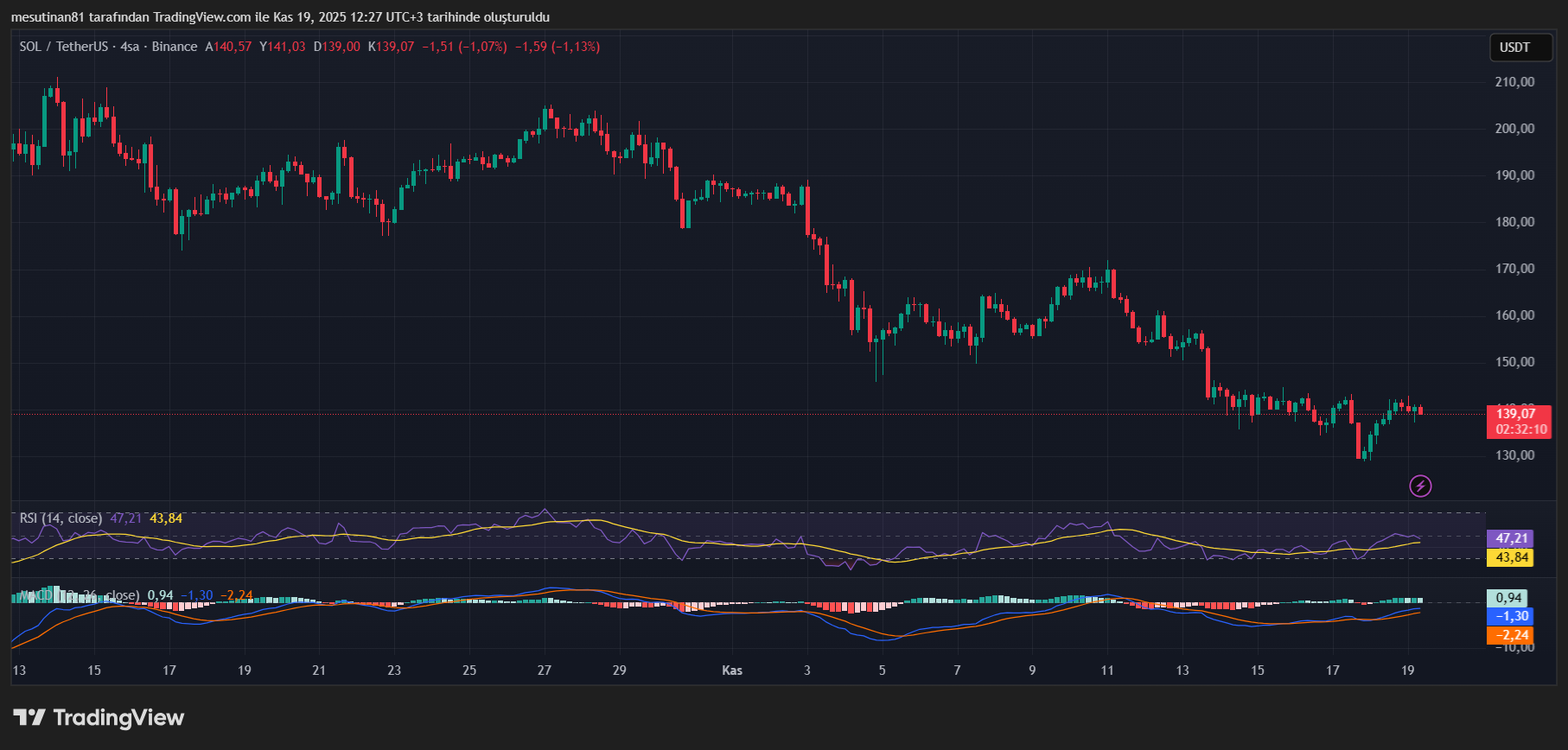The width and height of the screenshot is (1568, 750).
Task: Click the 130,00 level on price axis
Action: 1514,455
